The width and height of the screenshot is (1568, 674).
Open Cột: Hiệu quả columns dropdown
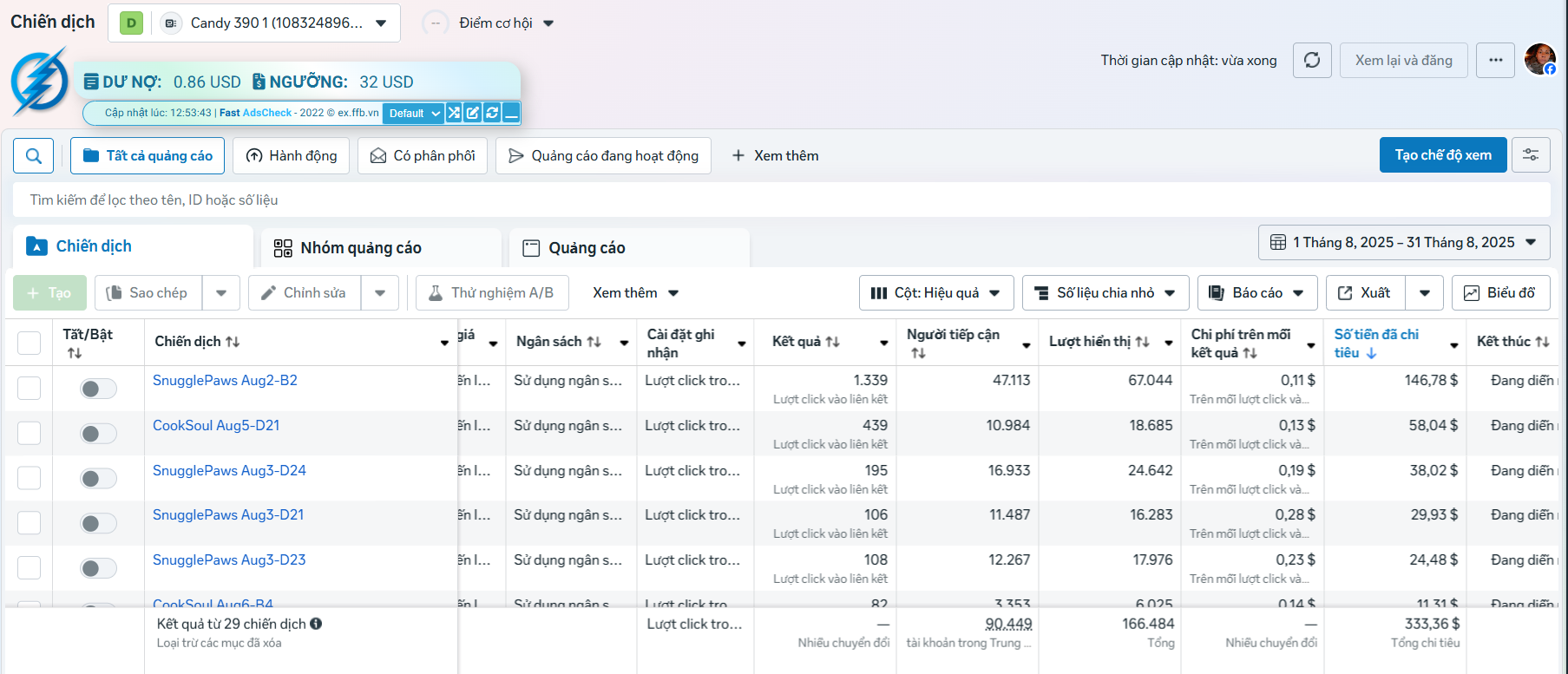point(935,293)
